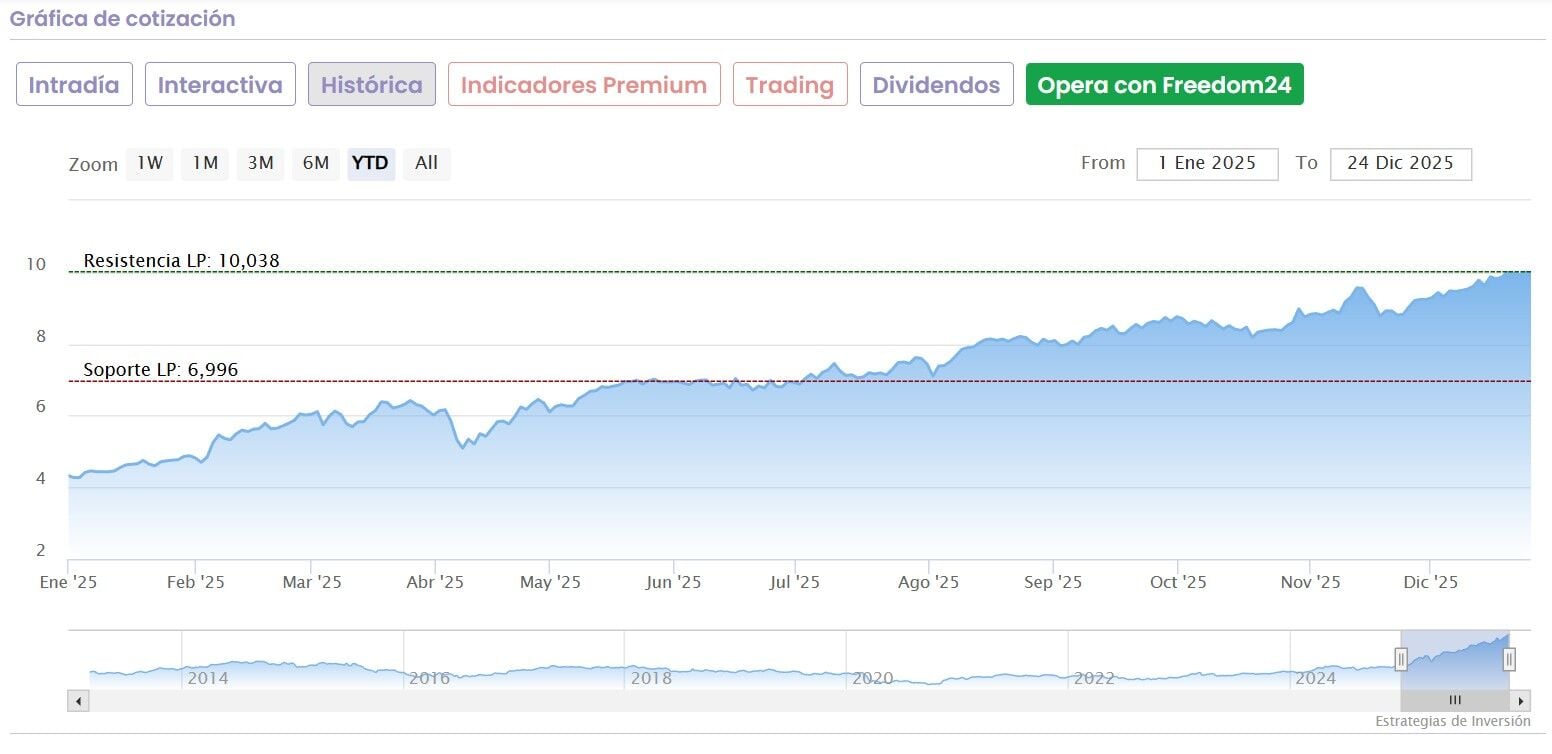
Task: Click the green Opera con Freedom24 button
Action: coord(1164,85)
